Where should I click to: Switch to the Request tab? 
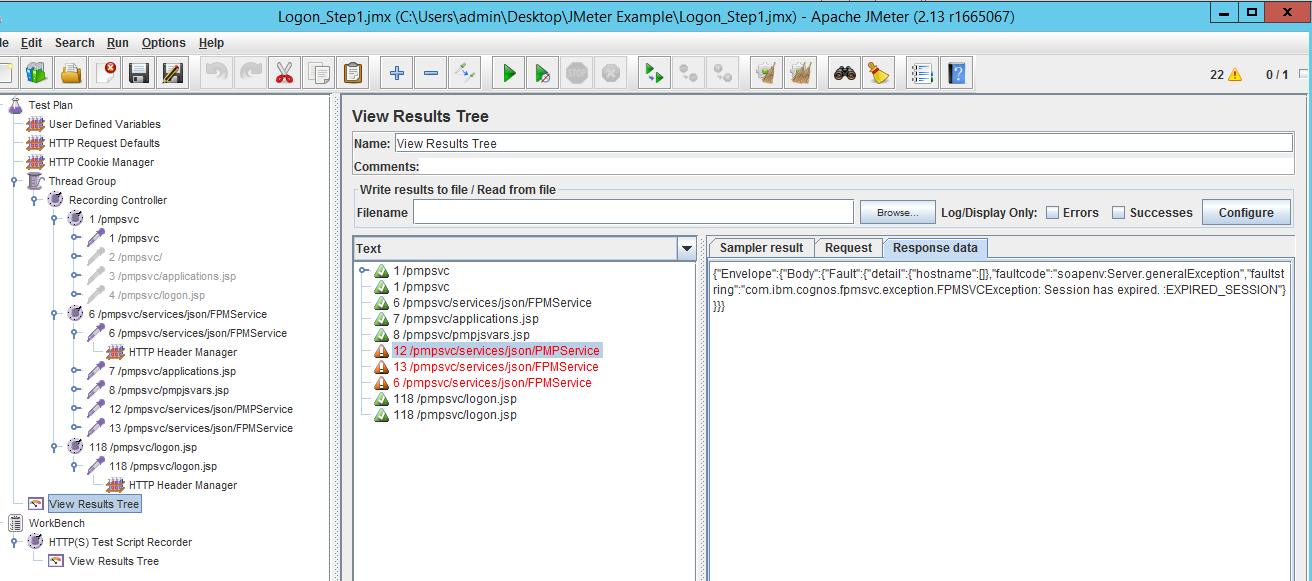coord(849,248)
